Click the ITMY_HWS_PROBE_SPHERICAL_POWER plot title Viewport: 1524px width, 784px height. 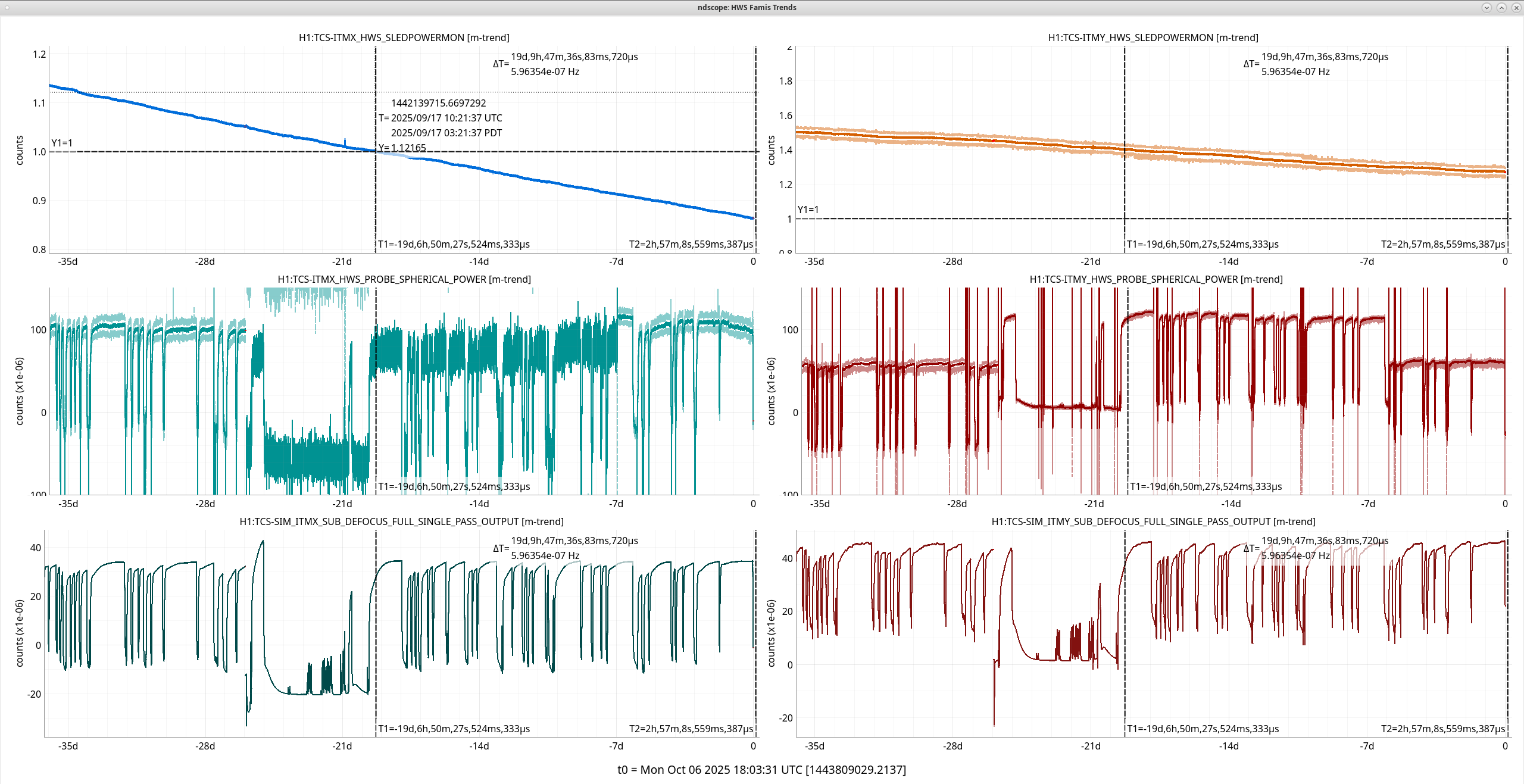1156,279
